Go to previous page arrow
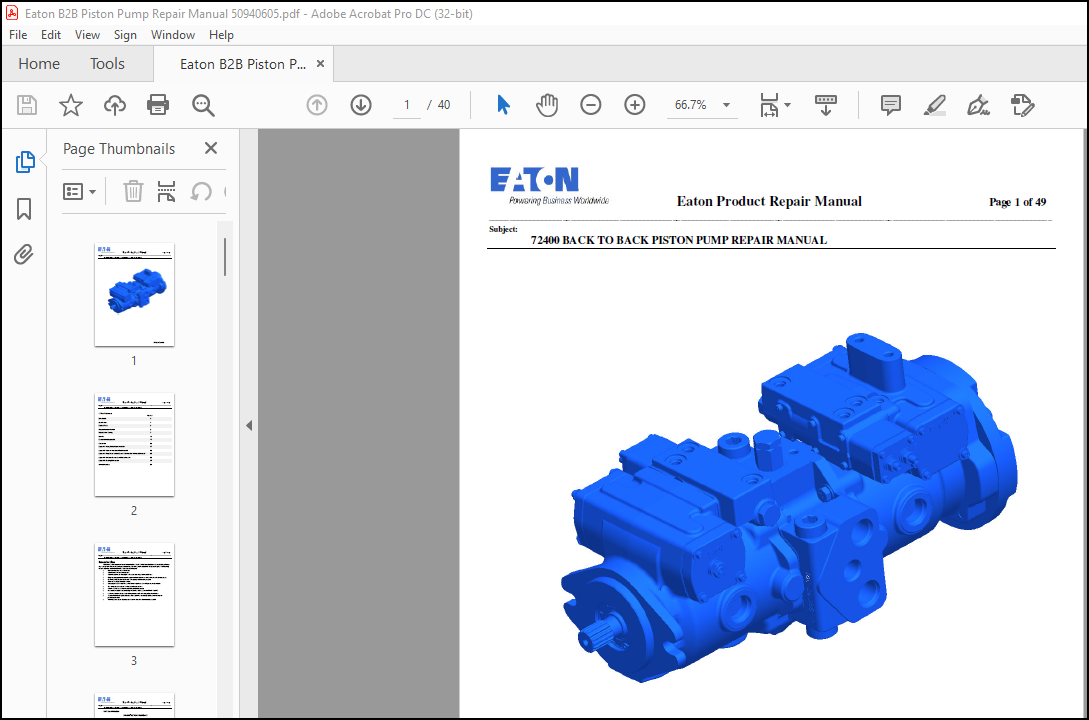The height and width of the screenshot is (720, 1089). click(317, 105)
